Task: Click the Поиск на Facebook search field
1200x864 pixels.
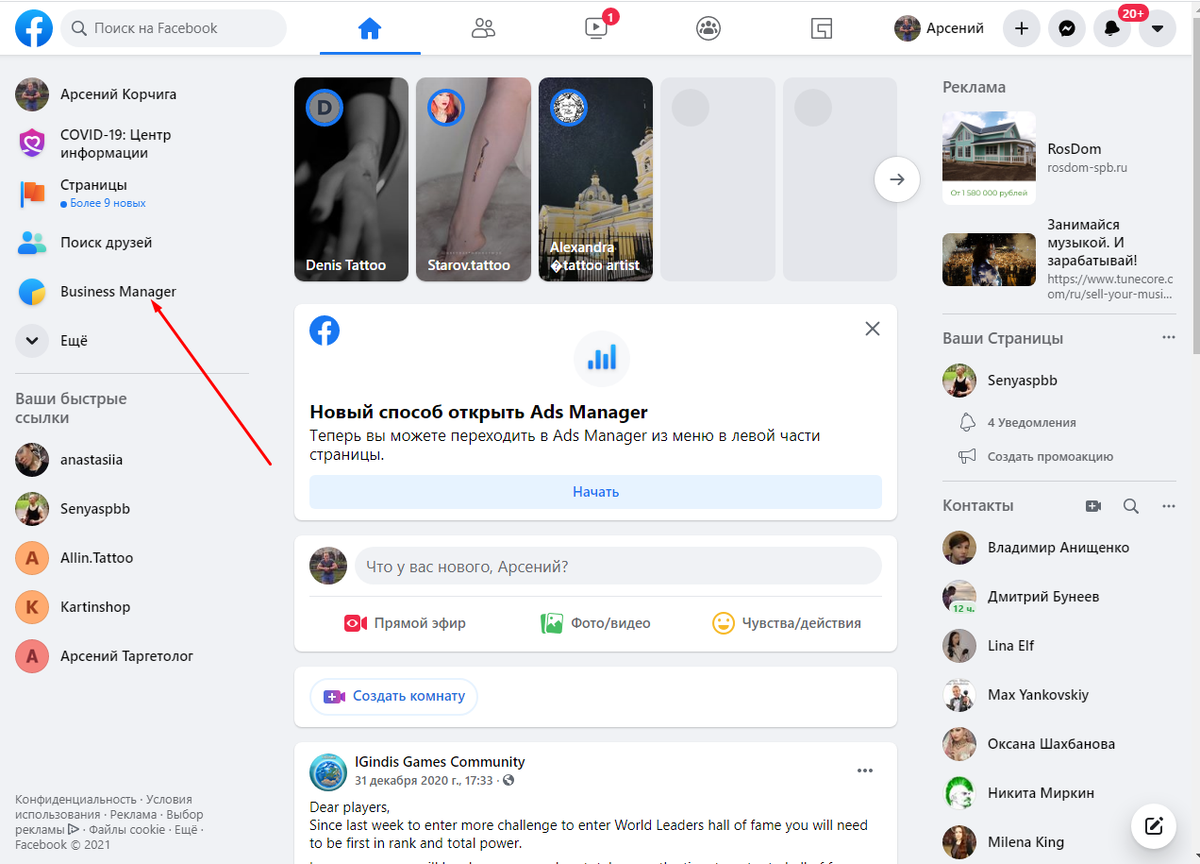Action: (x=174, y=28)
